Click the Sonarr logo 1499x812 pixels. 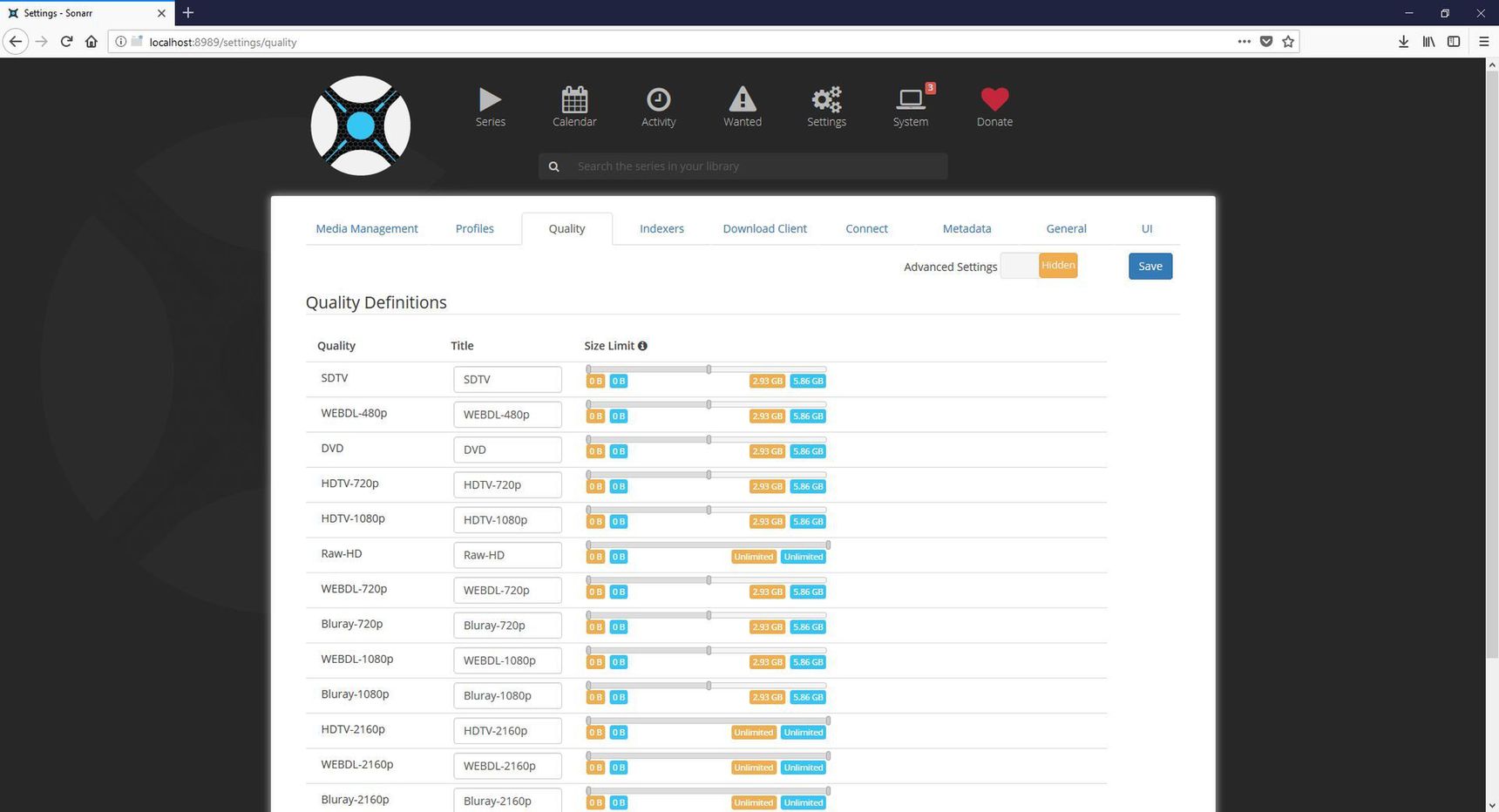[x=361, y=125]
